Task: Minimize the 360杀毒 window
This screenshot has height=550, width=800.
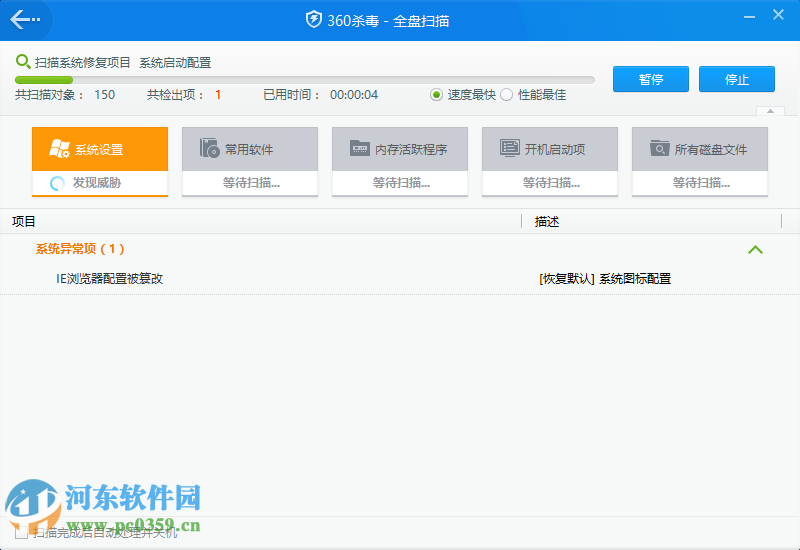Action: click(749, 17)
